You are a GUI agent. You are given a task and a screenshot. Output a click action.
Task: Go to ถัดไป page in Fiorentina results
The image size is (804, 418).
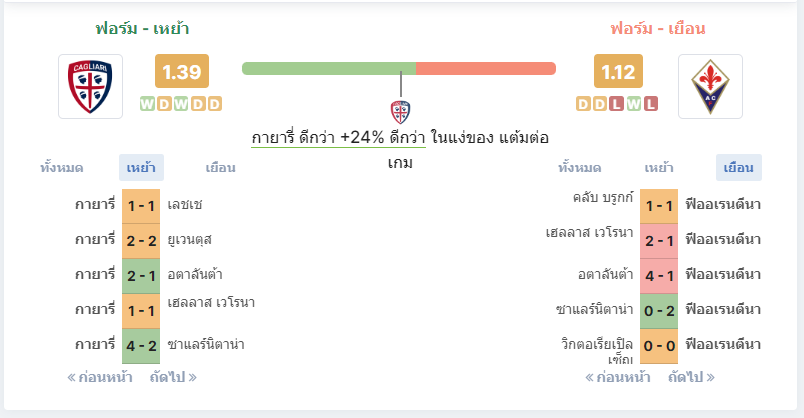(691, 377)
